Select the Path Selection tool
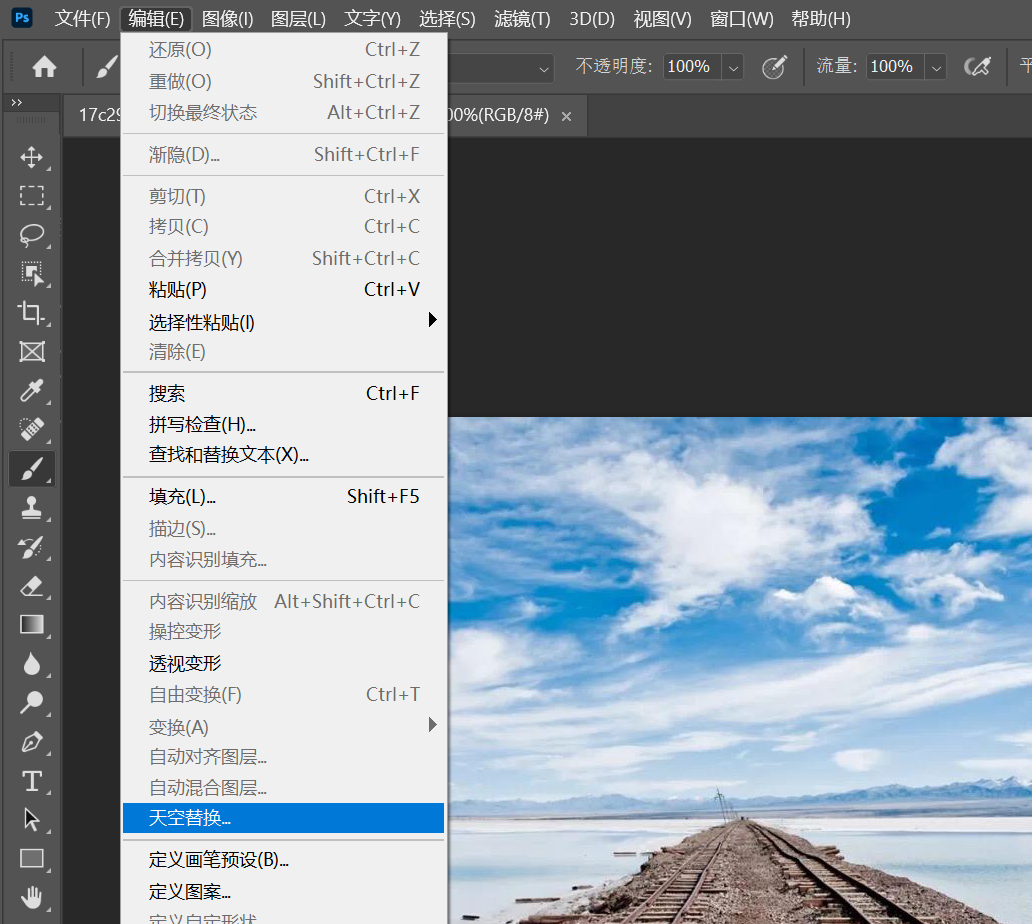 pyautogui.click(x=32, y=820)
